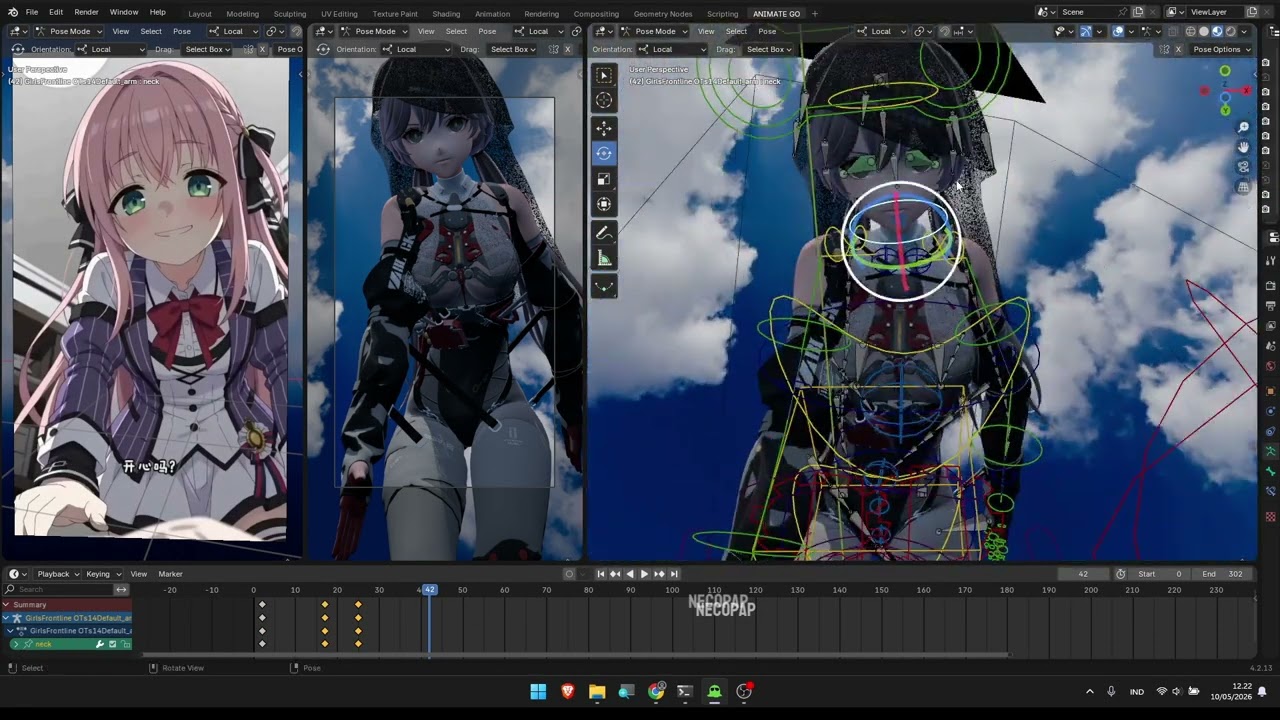Activate the Rotate tool
The image size is (1280, 720).
pos(604,153)
